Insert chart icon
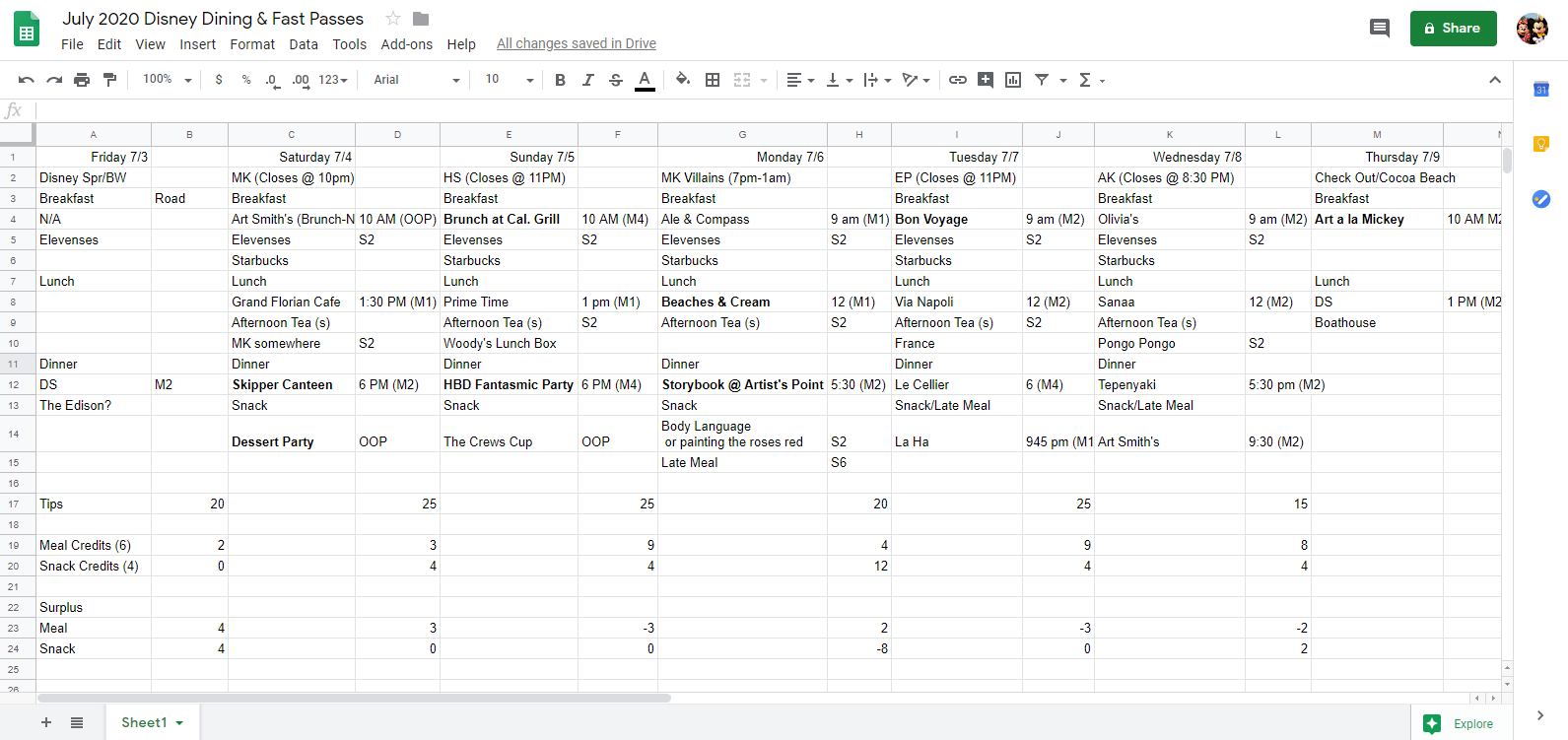1568x740 pixels. tap(1013, 80)
